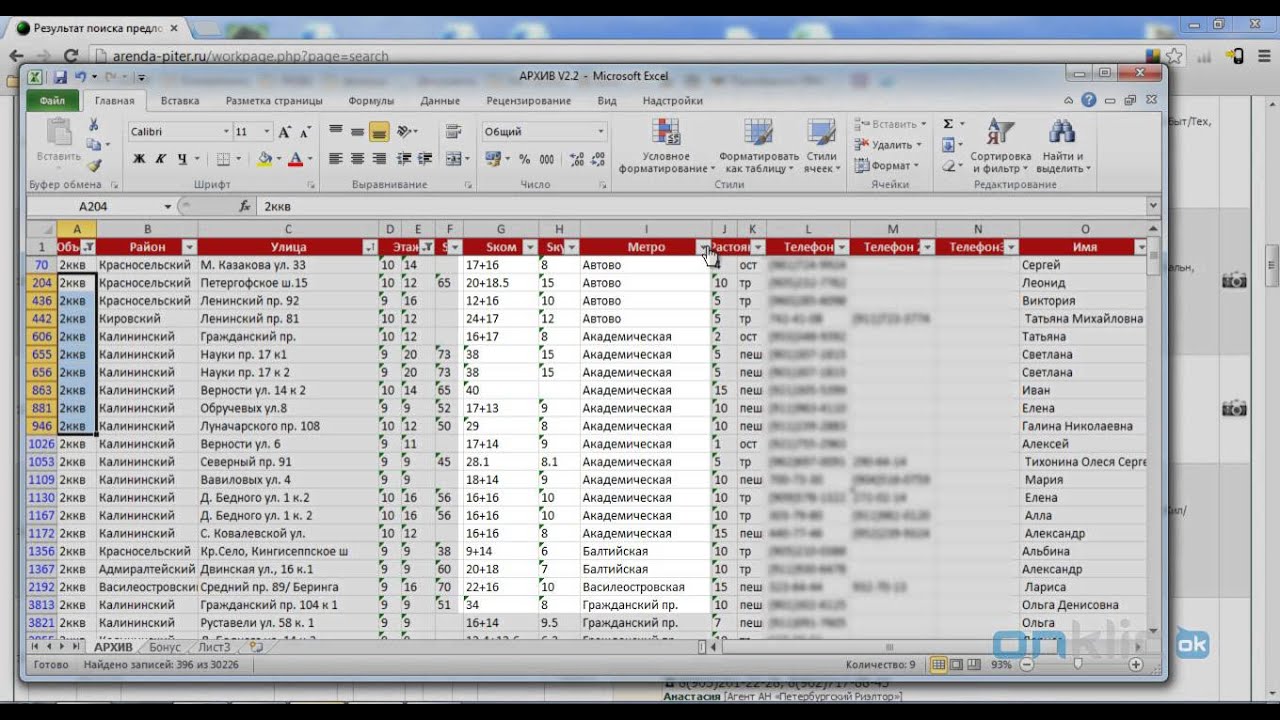
Task: Copy the selection via the copy icon
Action: tap(93, 145)
